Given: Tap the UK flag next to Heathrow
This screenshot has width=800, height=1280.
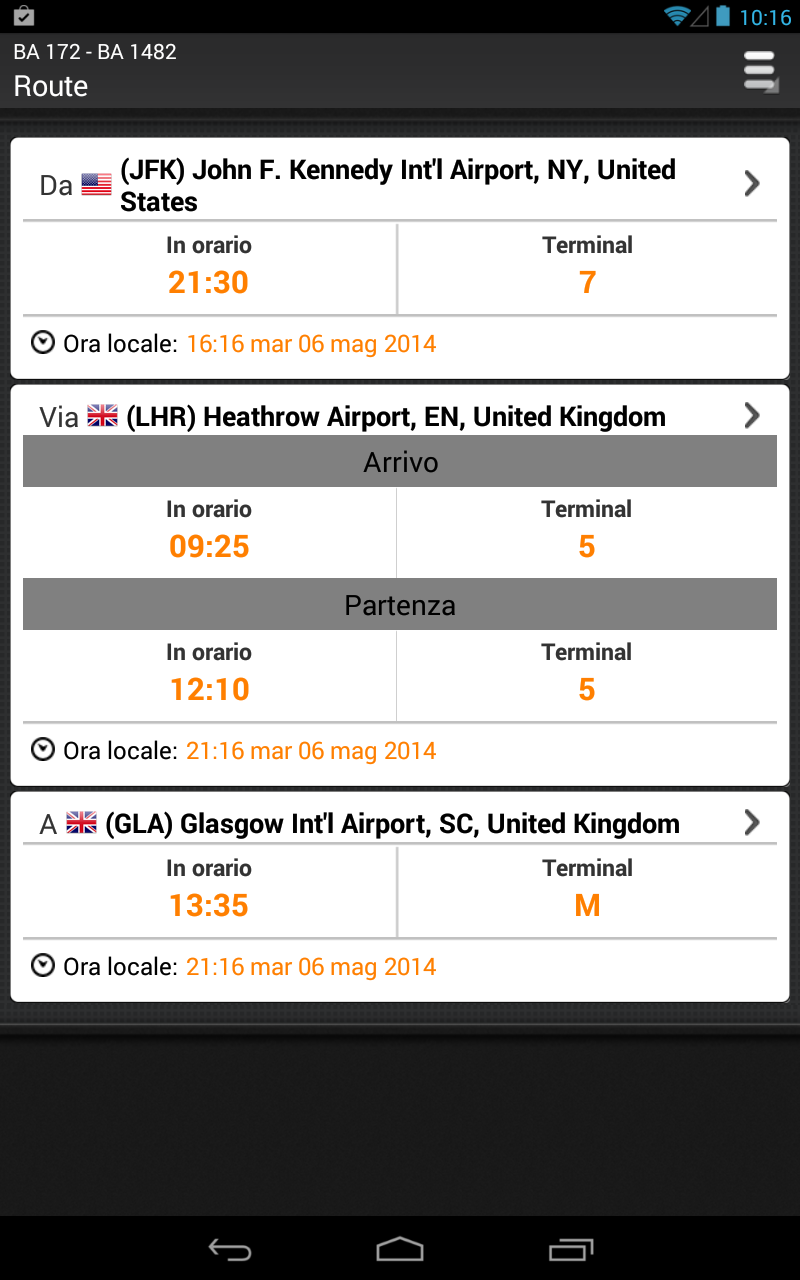Looking at the screenshot, I should tap(102, 416).
